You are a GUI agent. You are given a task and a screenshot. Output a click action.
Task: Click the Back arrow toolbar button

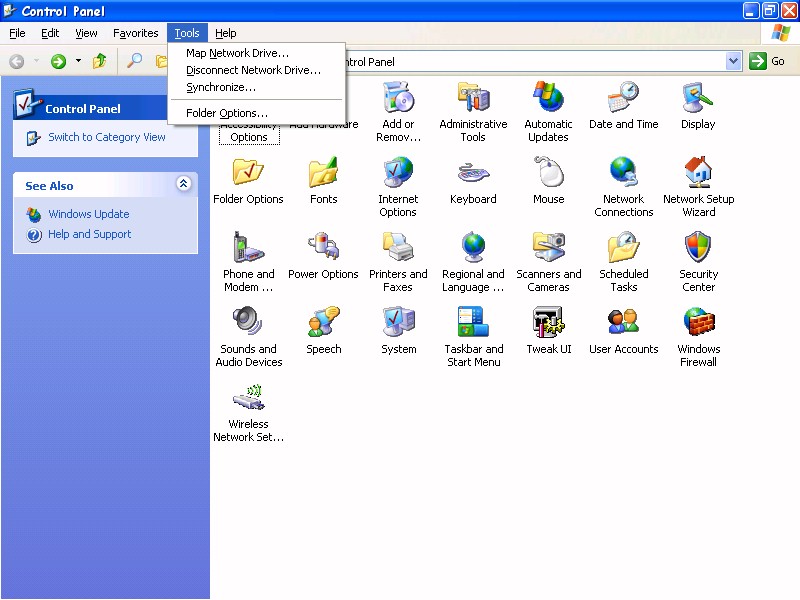click(x=17, y=62)
